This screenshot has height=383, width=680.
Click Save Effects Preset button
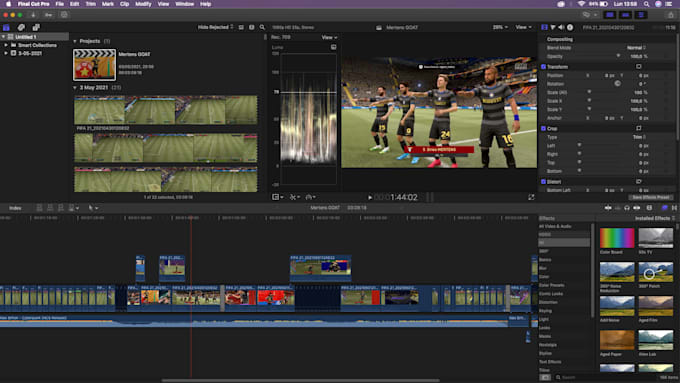click(x=650, y=197)
